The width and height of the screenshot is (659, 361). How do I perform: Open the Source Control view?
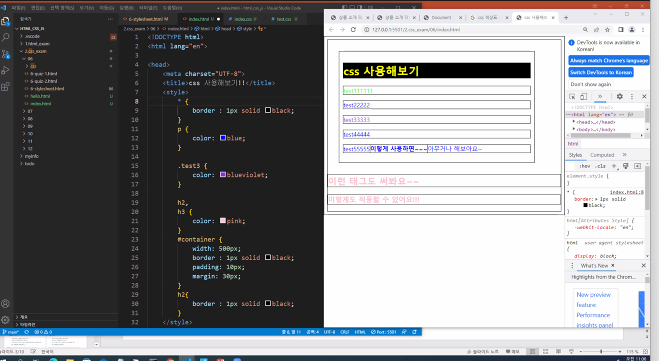click(5, 54)
